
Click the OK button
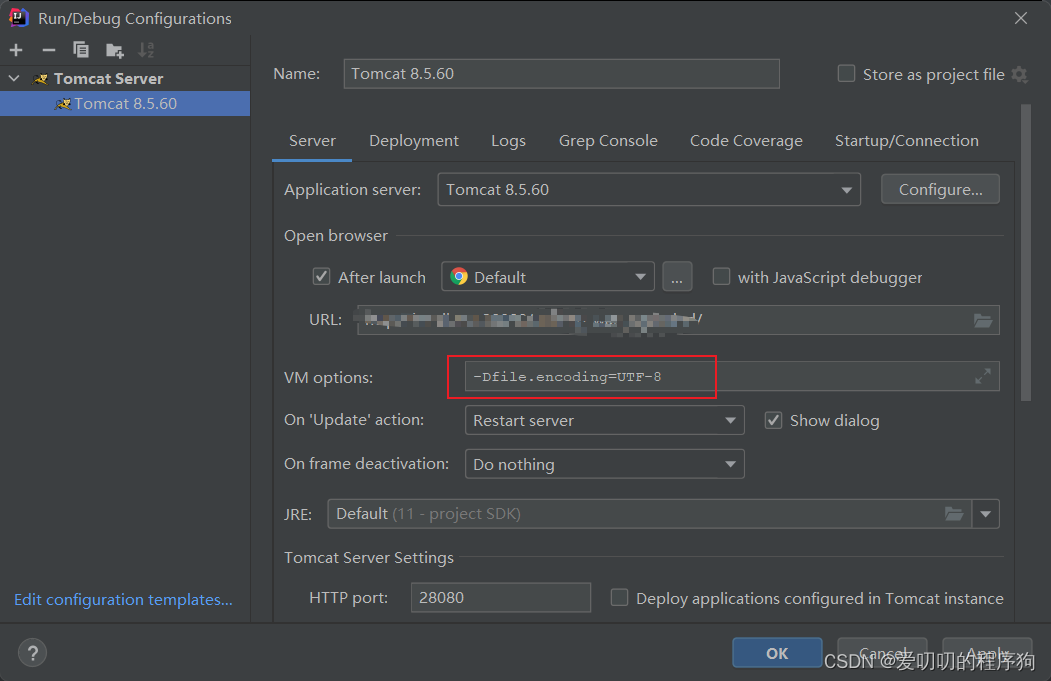[x=777, y=653]
